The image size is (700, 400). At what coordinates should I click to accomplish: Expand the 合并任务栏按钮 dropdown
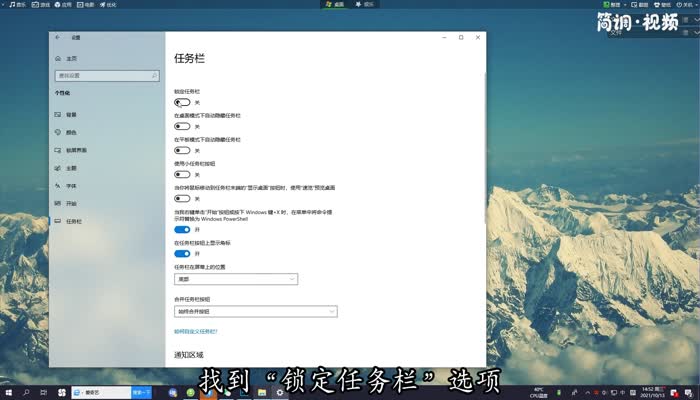click(256, 311)
